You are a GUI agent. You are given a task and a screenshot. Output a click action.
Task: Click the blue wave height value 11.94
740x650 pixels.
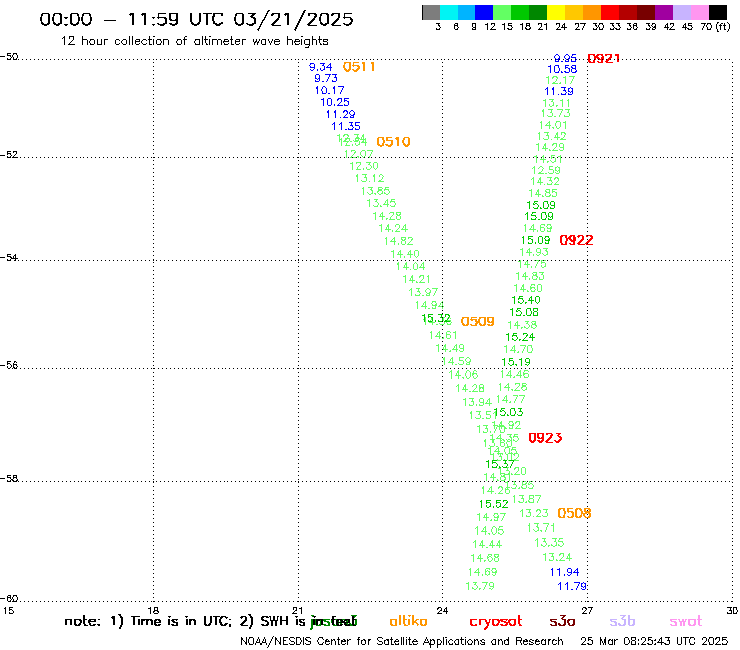click(564, 573)
